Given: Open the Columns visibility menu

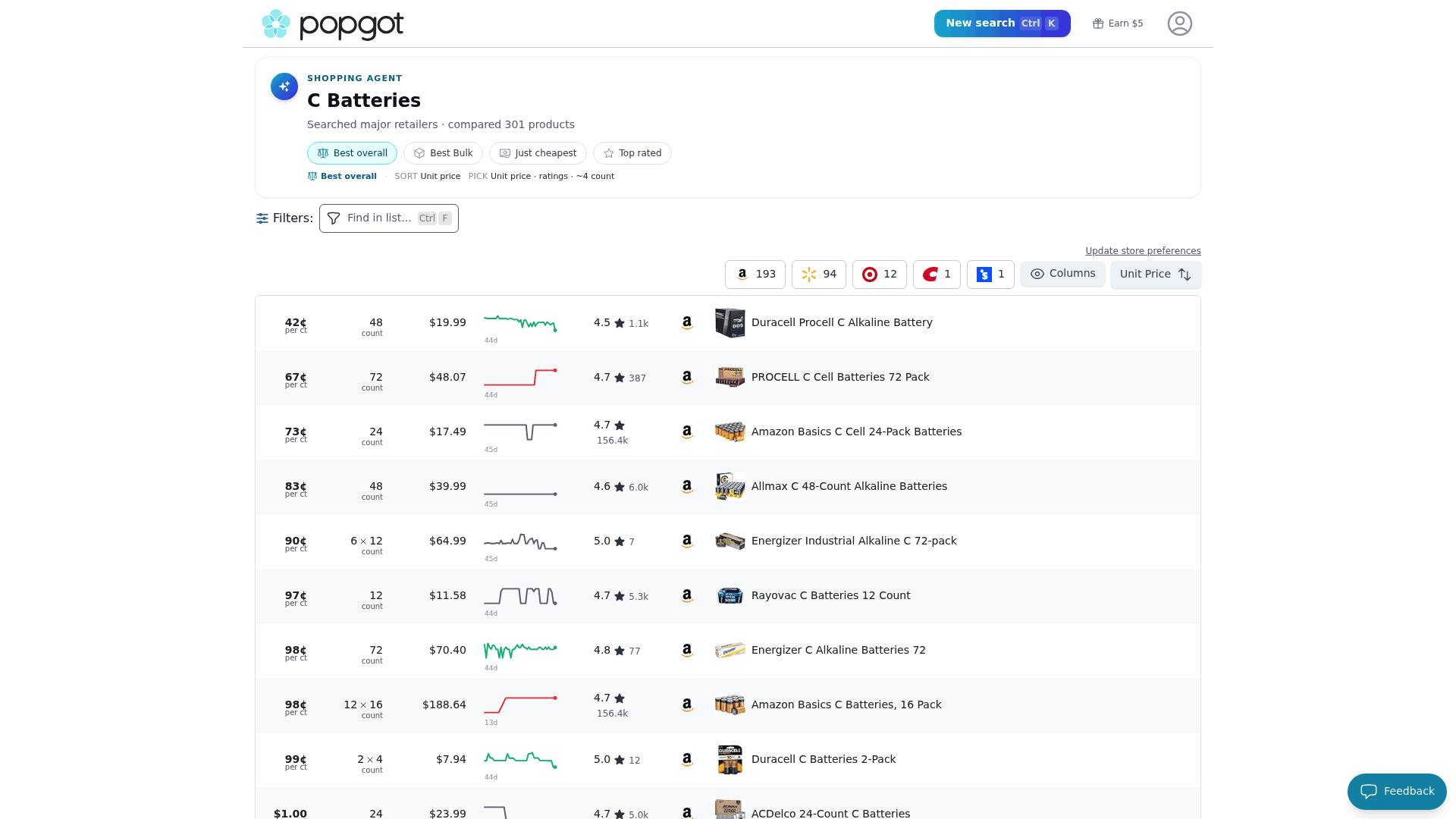Looking at the screenshot, I should click(1062, 274).
